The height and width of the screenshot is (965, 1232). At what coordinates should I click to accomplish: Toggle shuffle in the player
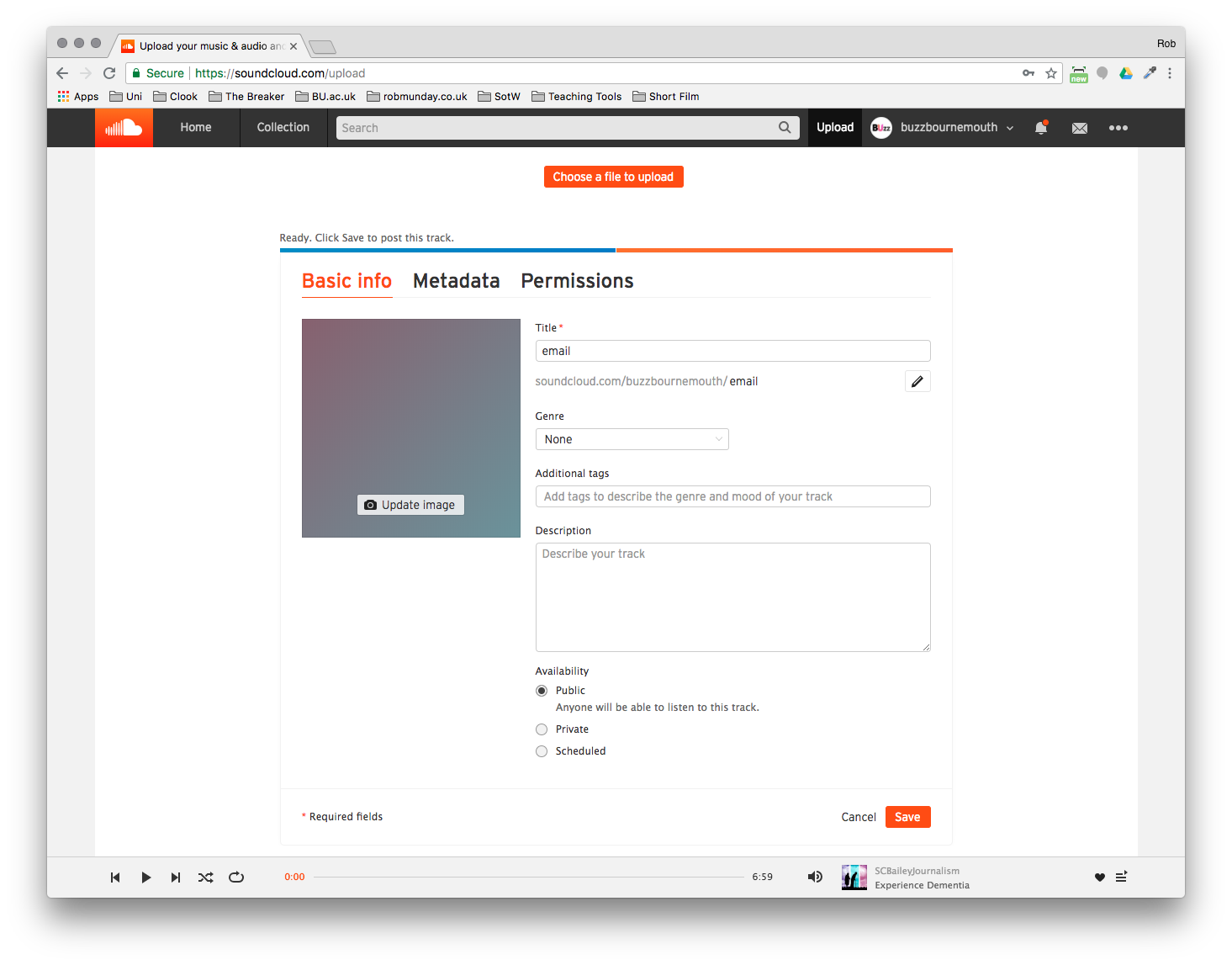pyautogui.click(x=206, y=878)
